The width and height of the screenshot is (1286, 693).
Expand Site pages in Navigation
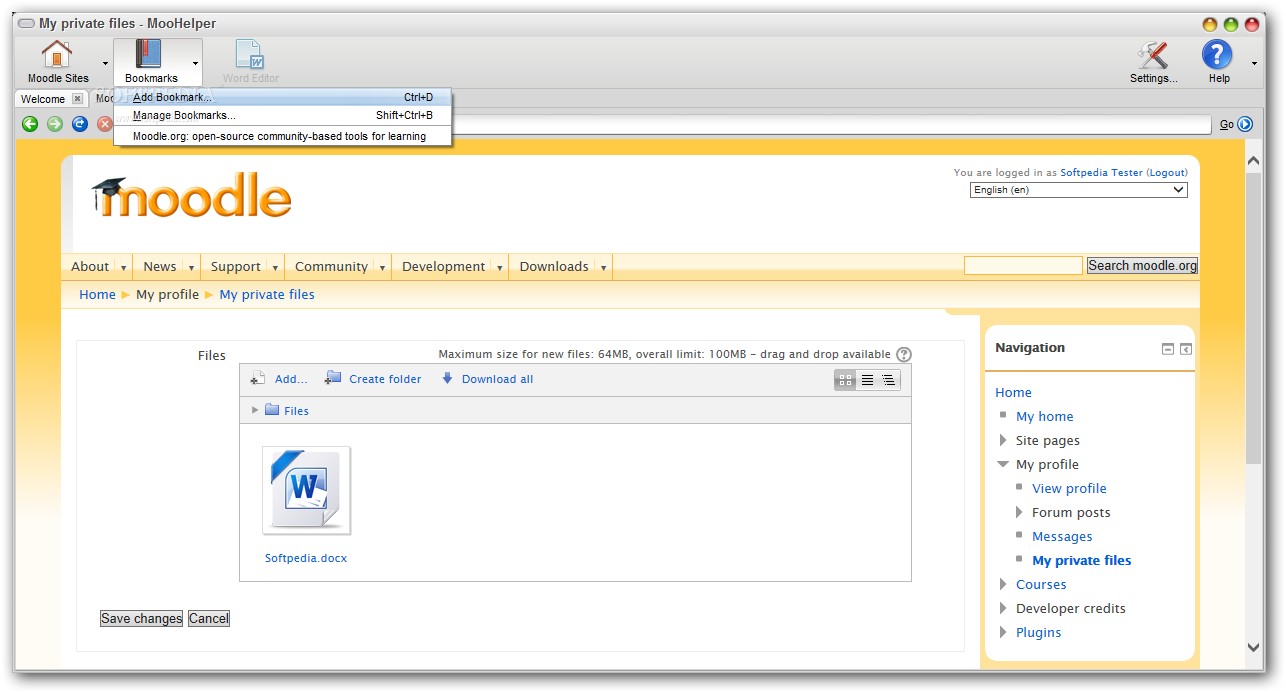coord(1003,440)
